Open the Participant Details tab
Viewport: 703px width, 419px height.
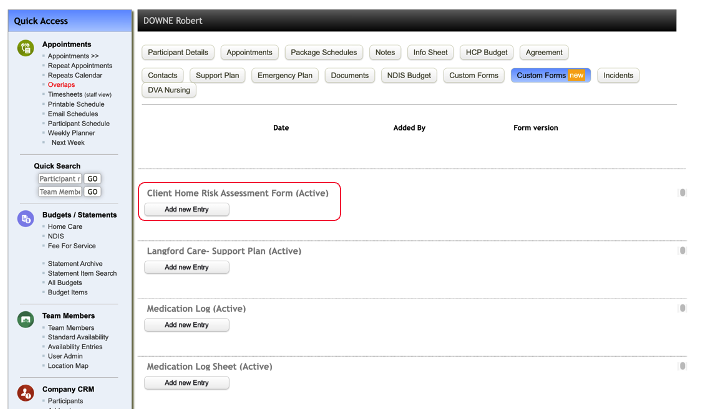click(178, 52)
